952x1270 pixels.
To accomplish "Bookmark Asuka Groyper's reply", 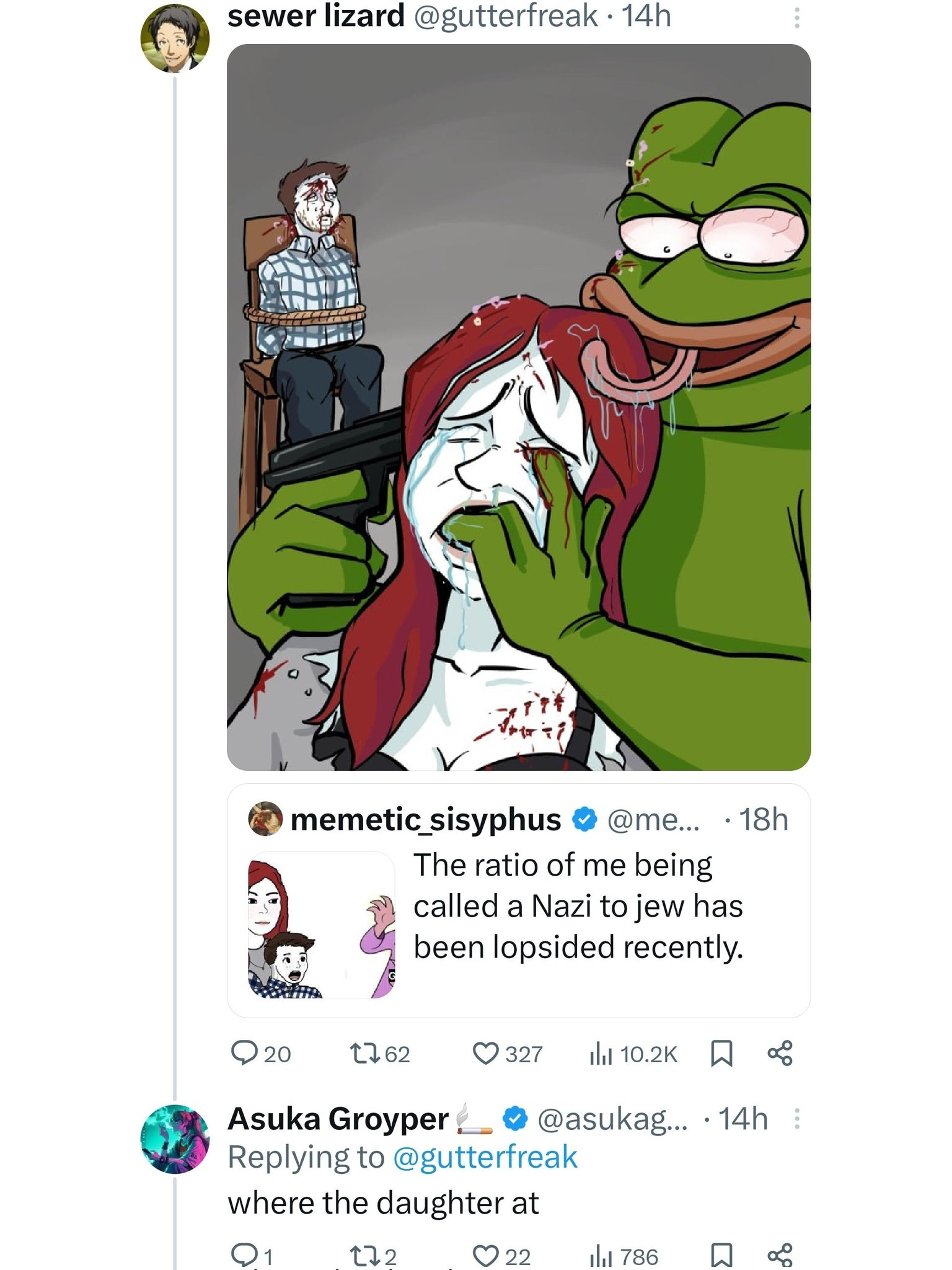I will 721,1256.
